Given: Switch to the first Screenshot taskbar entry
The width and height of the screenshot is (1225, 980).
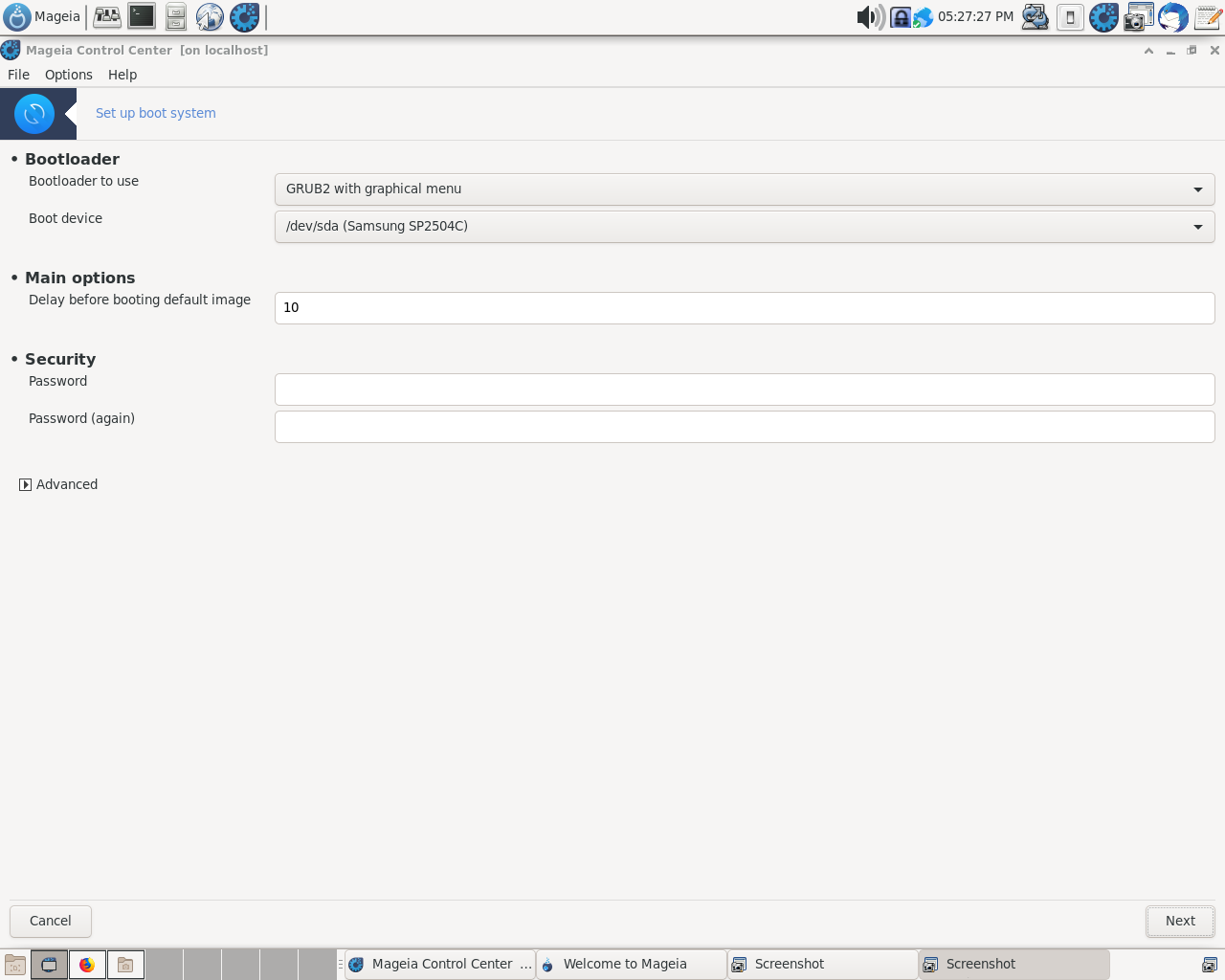Looking at the screenshot, I should pos(822,965).
